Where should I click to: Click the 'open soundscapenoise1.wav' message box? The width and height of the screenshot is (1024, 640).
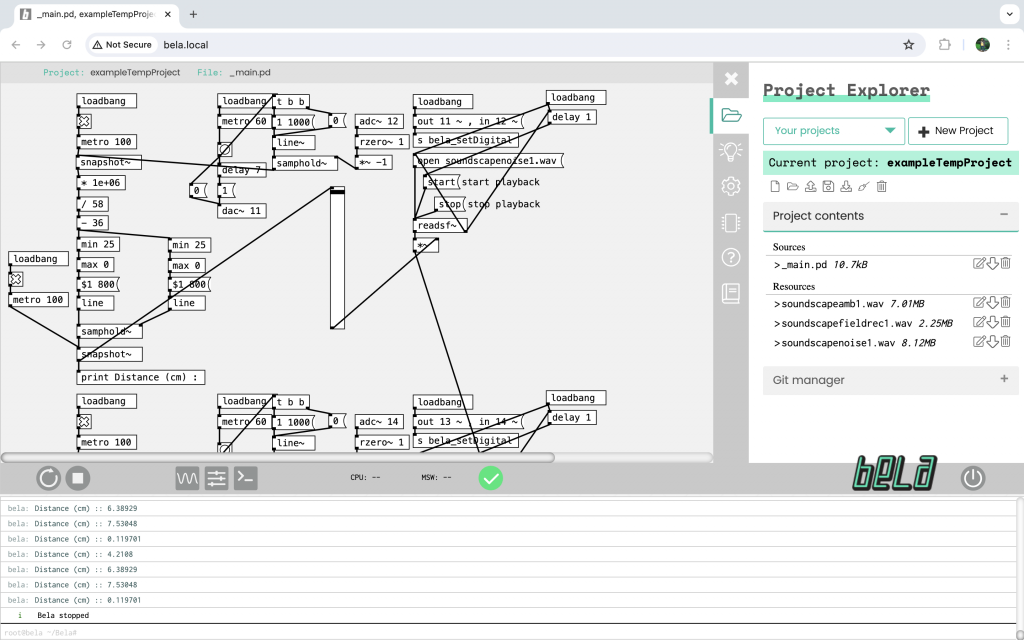[488, 161]
